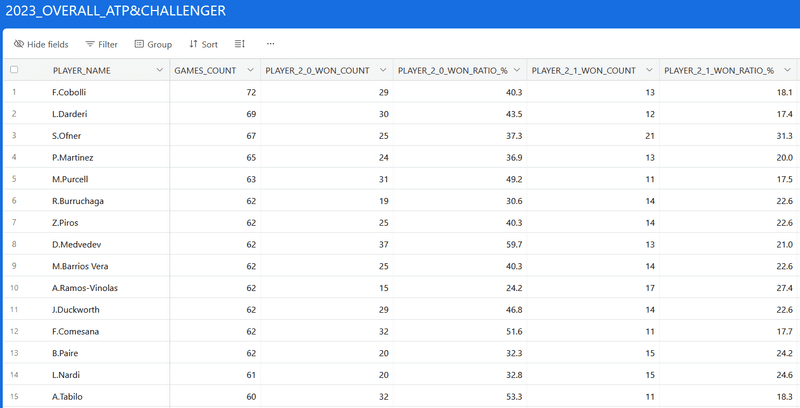Image resolution: width=800 pixels, height=408 pixels.
Task: Click the Hide fields button
Action: click(x=41, y=44)
